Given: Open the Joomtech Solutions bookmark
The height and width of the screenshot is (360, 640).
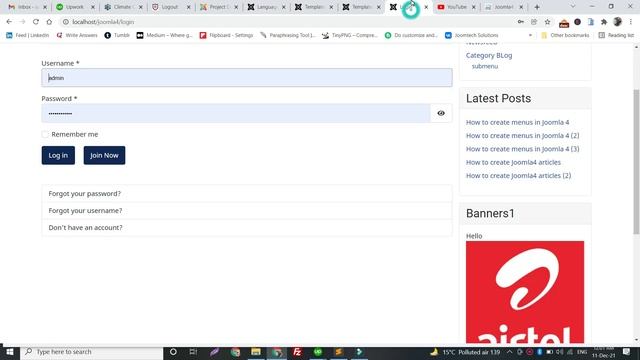Looking at the screenshot, I should 471,35.
